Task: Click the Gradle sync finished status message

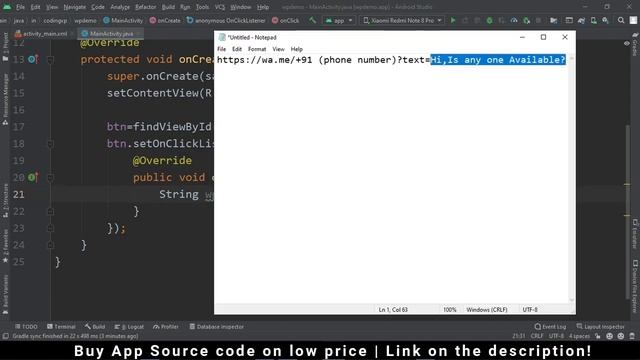Action: pyautogui.click(x=75, y=336)
